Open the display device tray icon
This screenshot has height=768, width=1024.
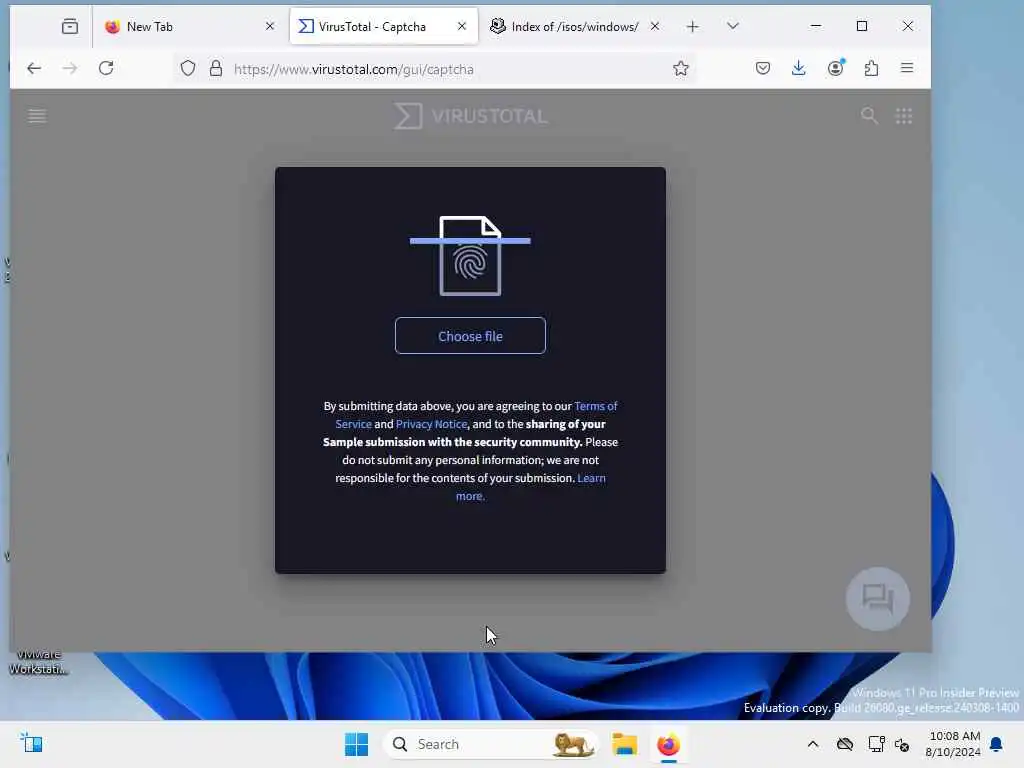tap(876, 744)
